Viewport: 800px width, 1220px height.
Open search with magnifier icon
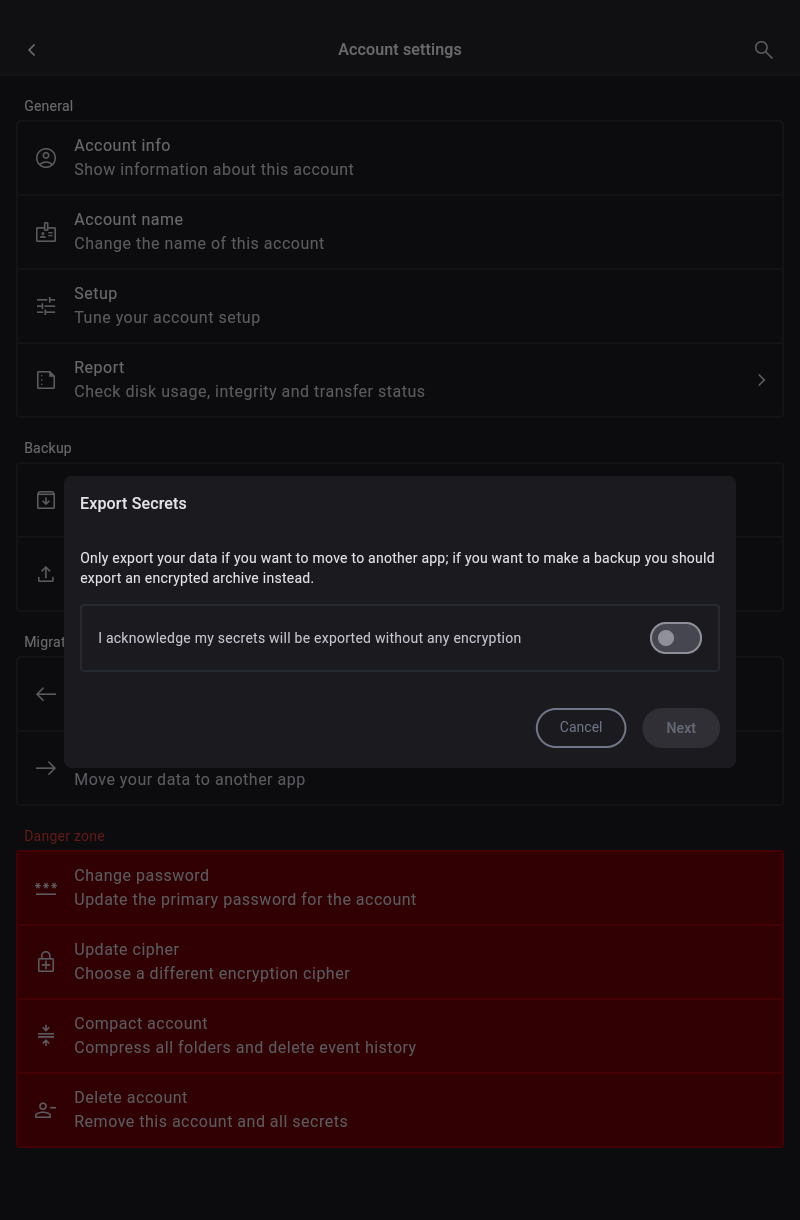[x=763, y=50]
